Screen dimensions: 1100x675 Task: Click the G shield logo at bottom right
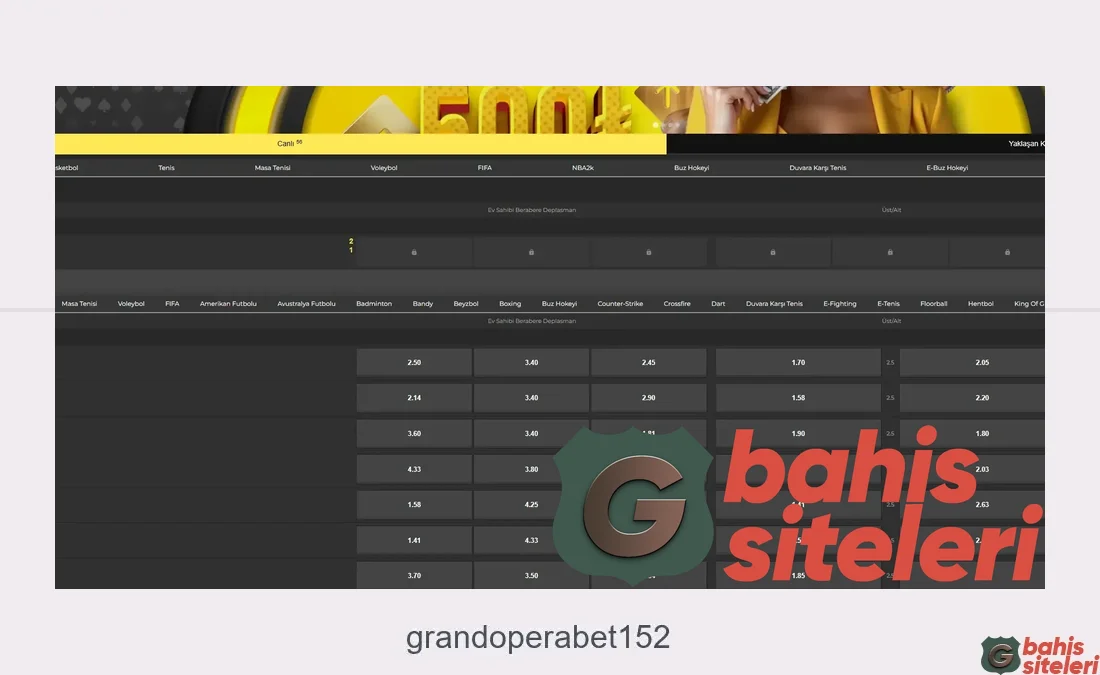pyautogui.click(x=1000, y=652)
